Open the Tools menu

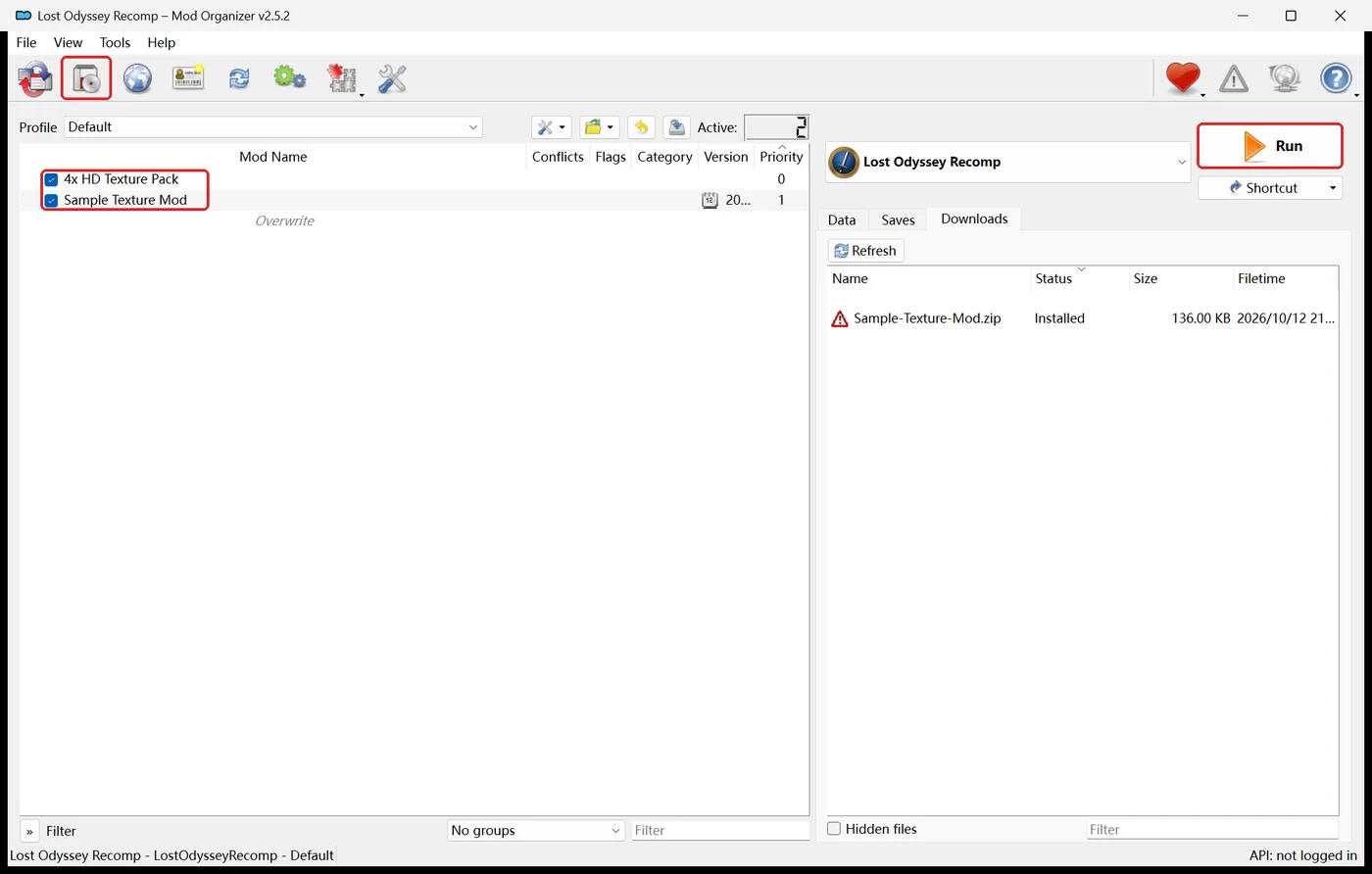(115, 42)
